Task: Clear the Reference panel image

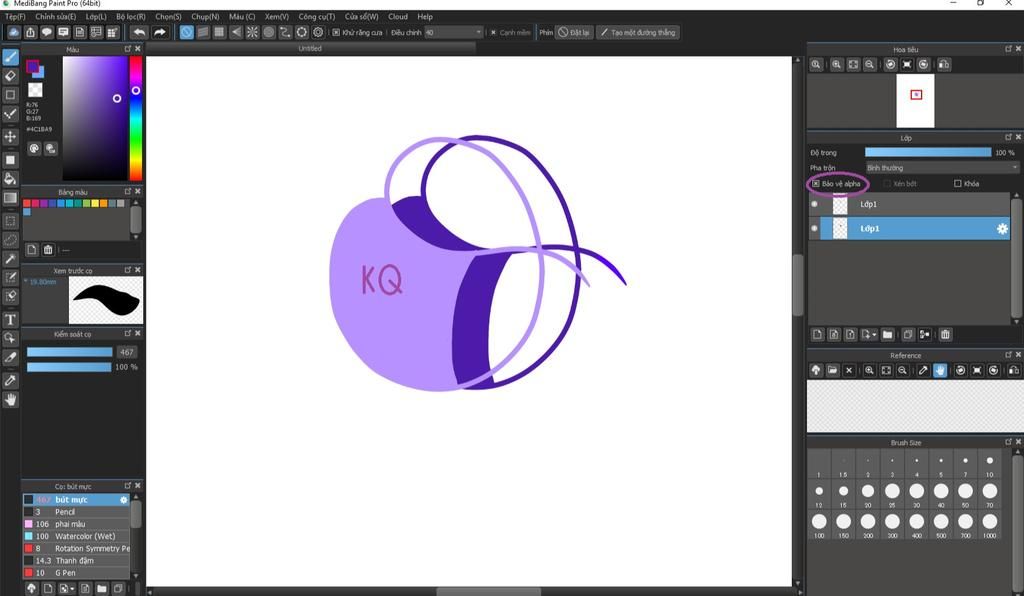Action: tap(849, 370)
